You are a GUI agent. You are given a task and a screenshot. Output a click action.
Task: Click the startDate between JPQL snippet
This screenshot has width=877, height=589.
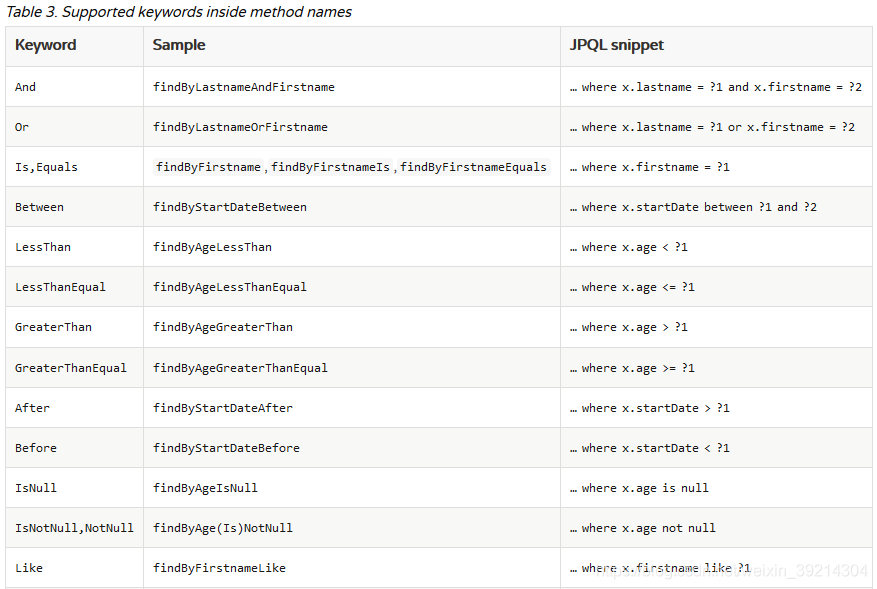coord(699,207)
